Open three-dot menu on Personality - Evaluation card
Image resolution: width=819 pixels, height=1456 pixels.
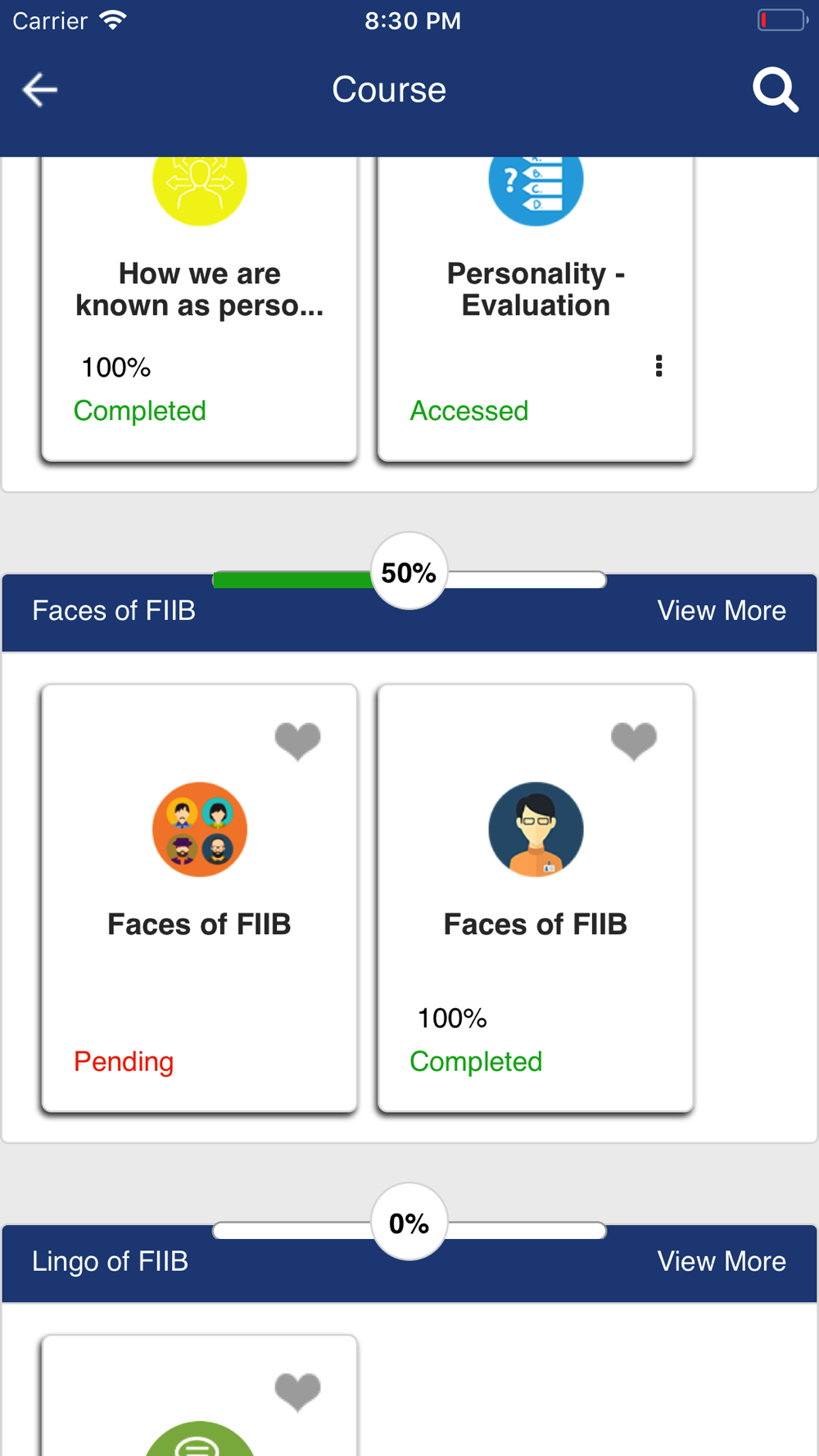658,366
